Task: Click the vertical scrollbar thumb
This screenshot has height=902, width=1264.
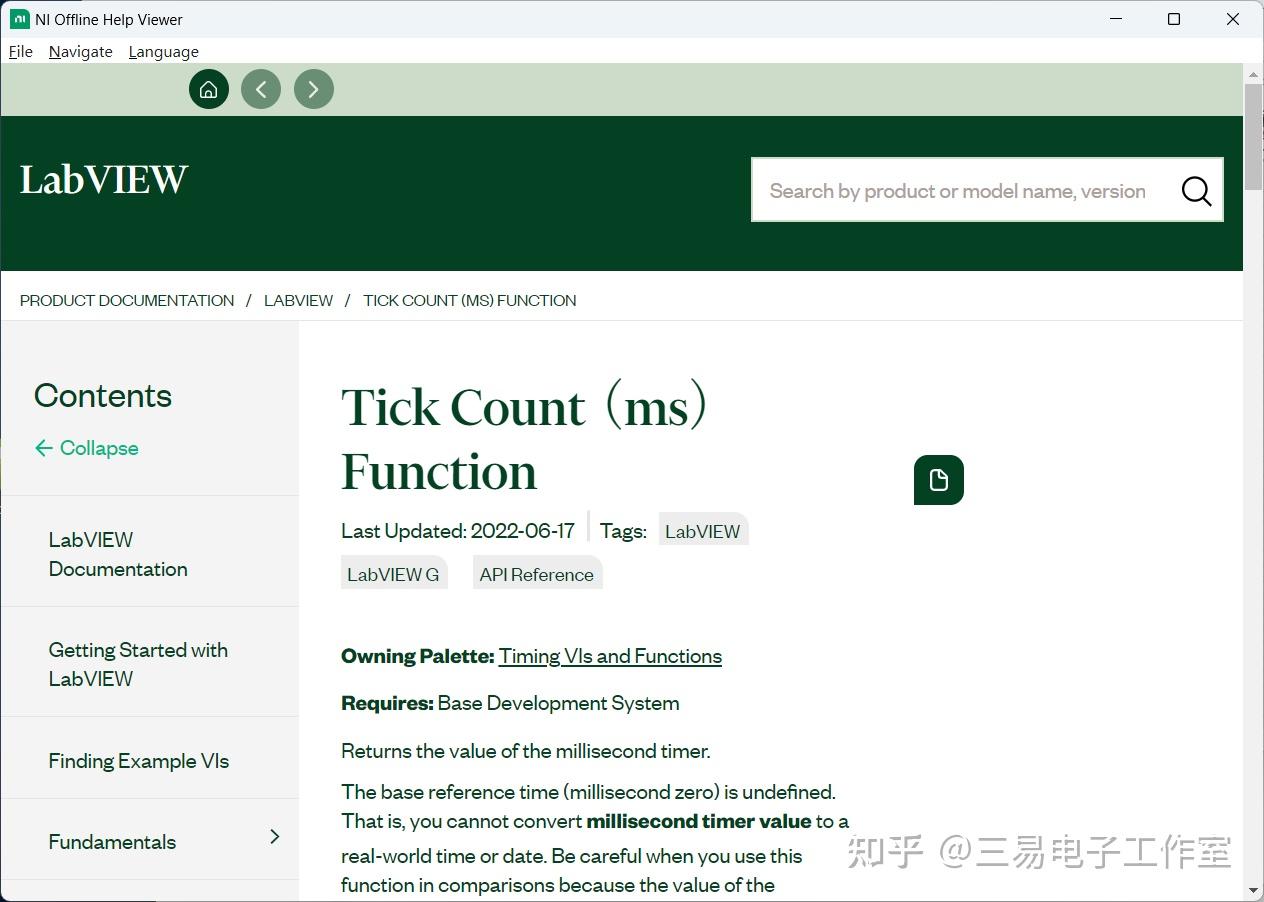Action: [x=1253, y=137]
